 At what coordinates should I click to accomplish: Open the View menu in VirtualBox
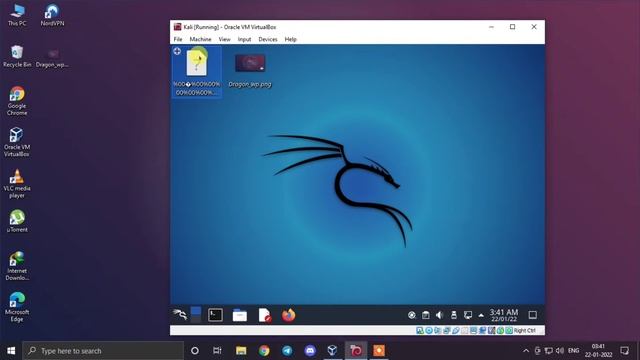(x=224, y=39)
